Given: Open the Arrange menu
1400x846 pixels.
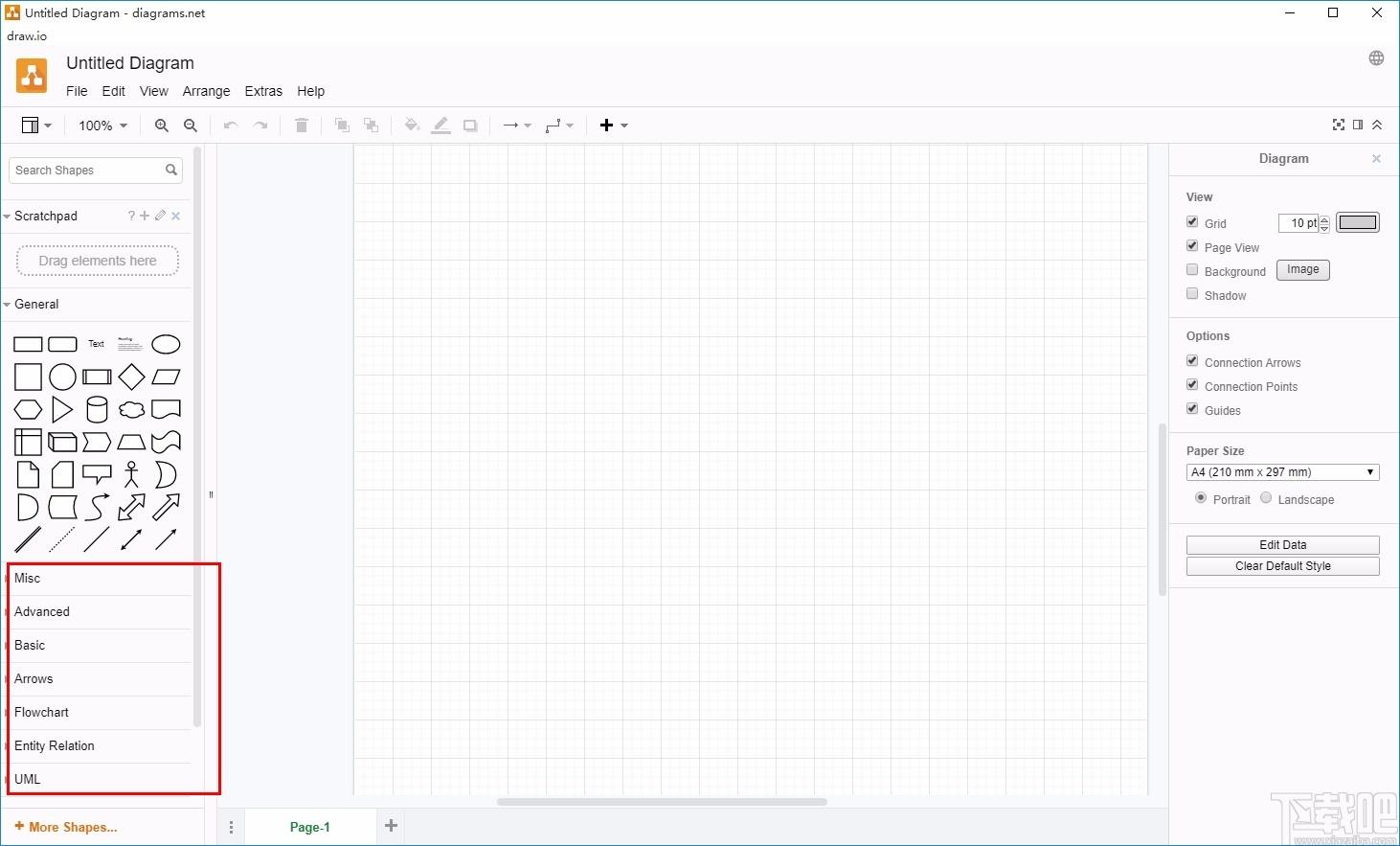Looking at the screenshot, I should (206, 91).
